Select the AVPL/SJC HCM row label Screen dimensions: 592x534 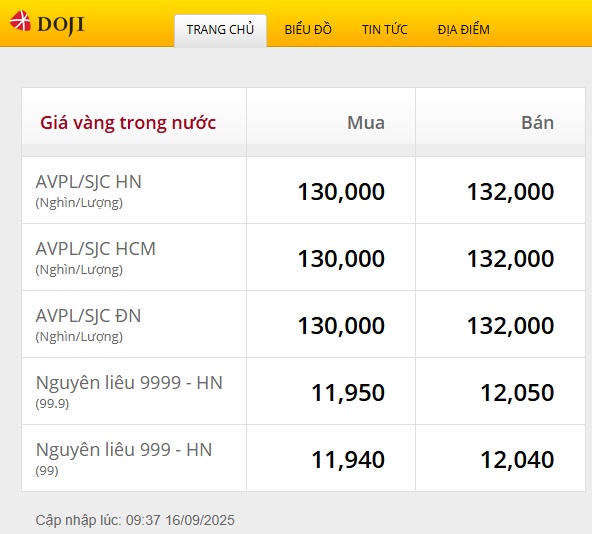tap(96, 249)
